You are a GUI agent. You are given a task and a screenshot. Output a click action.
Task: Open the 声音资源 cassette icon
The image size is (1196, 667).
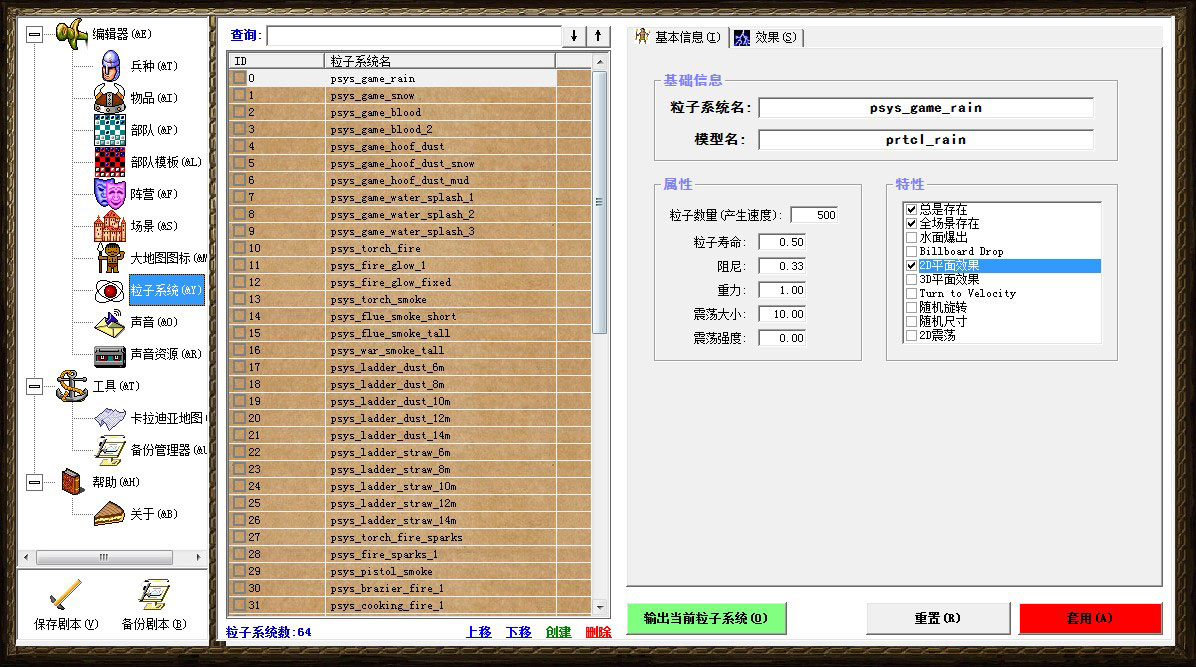(109, 354)
